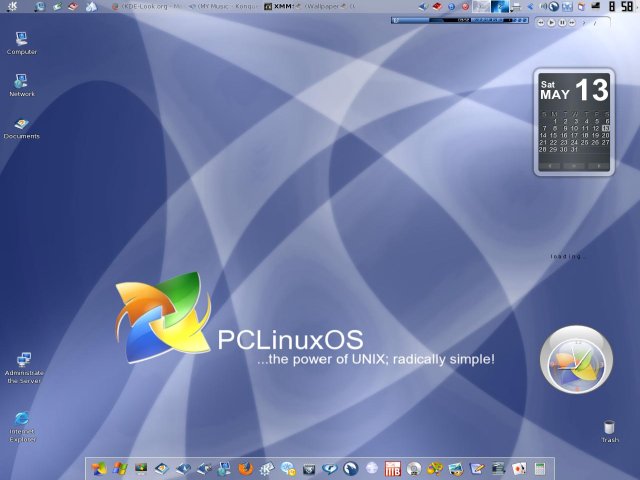Open the paint palette icon in dock

(435, 469)
